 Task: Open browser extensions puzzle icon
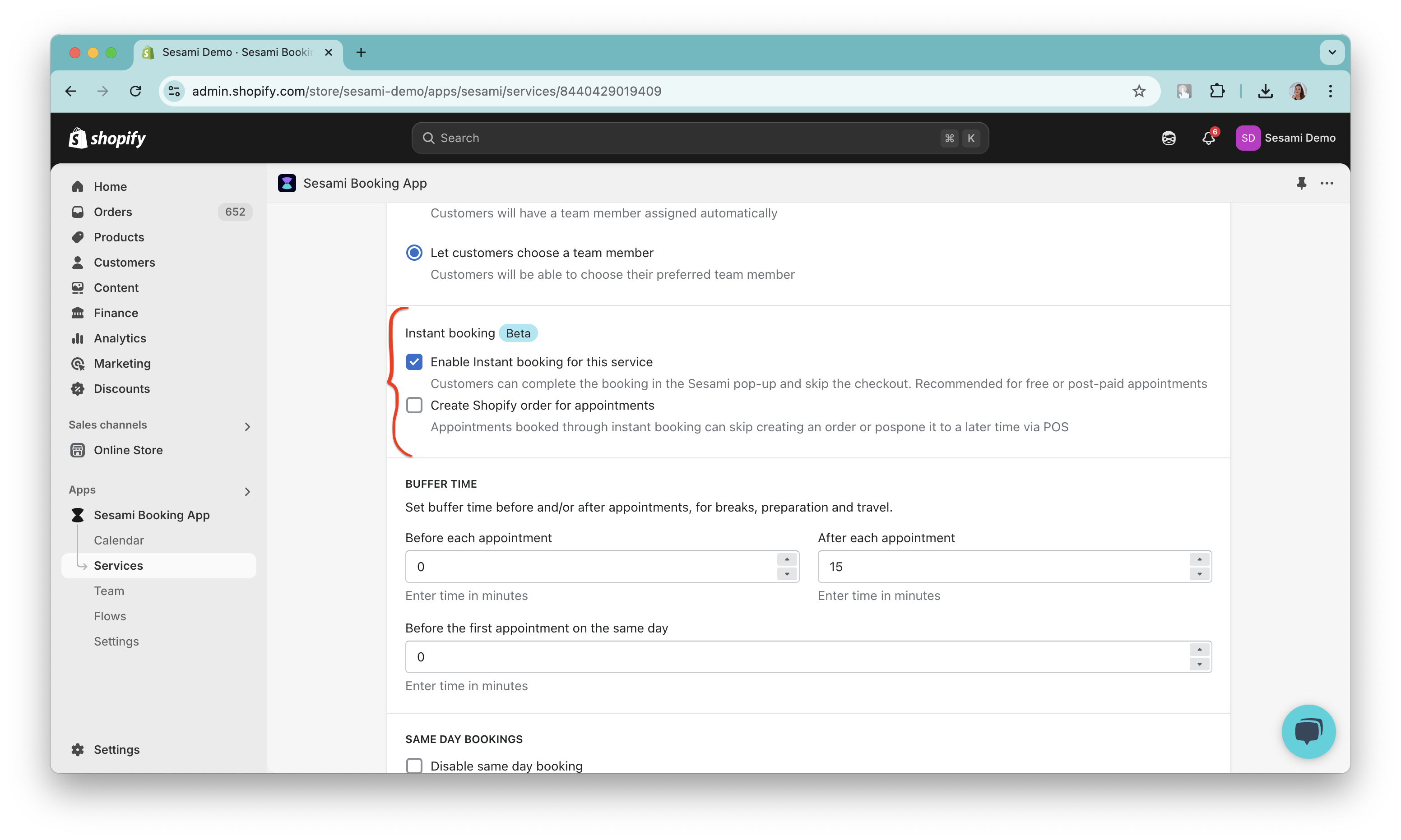pos(1216,91)
